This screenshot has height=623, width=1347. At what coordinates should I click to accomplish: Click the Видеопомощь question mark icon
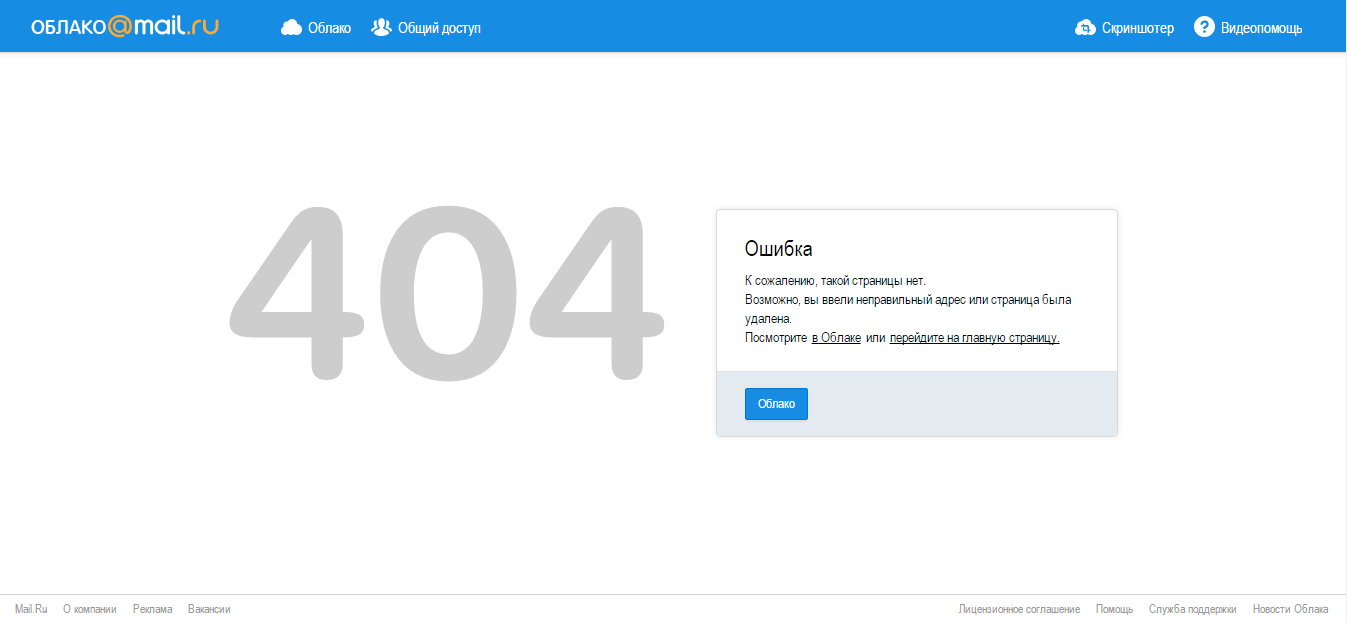click(x=1204, y=27)
